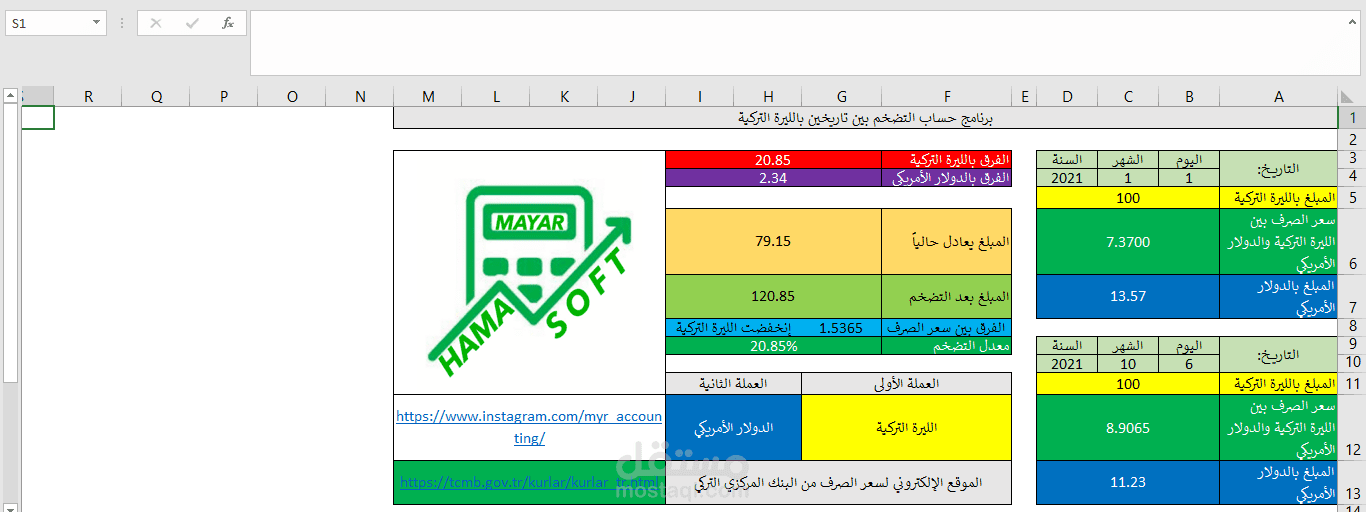This screenshot has width=1366, height=512.
Task: Click exchange rate cell 7.3700
Action: [x=1128, y=241]
